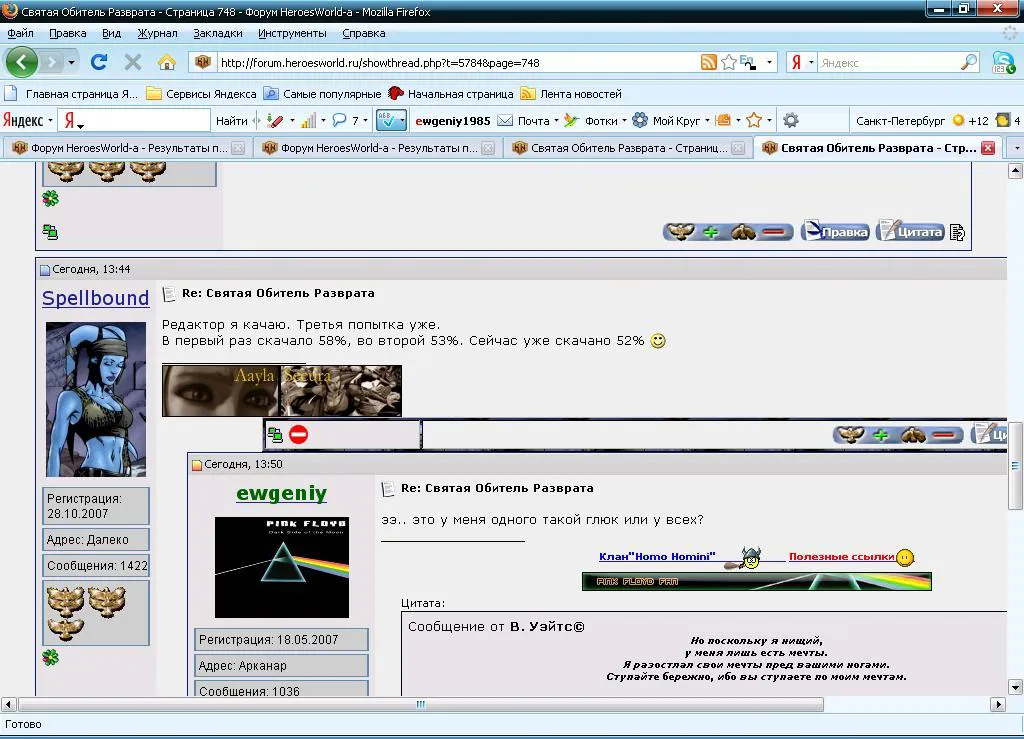The width and height of the screenshot is (1024, 739).
Task: Click the red report post icon
Action: [298, 435]
